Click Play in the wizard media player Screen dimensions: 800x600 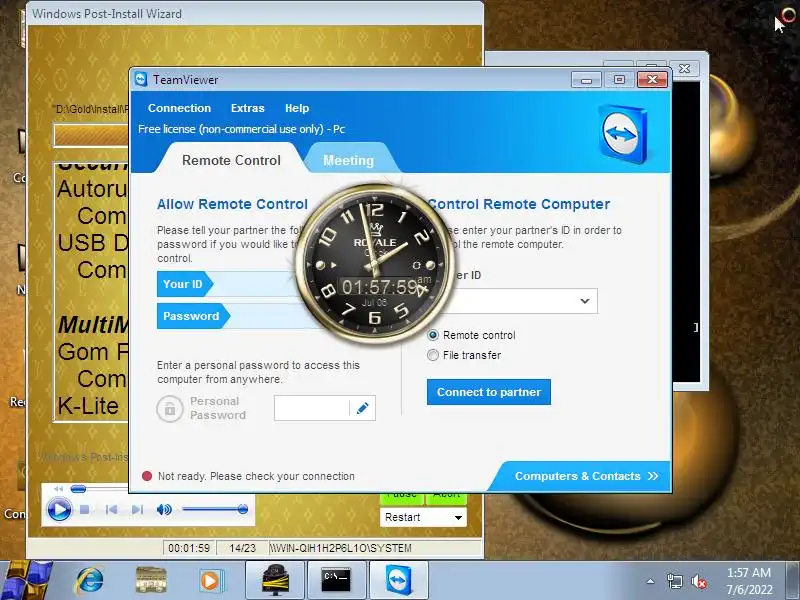coord(59,509)
